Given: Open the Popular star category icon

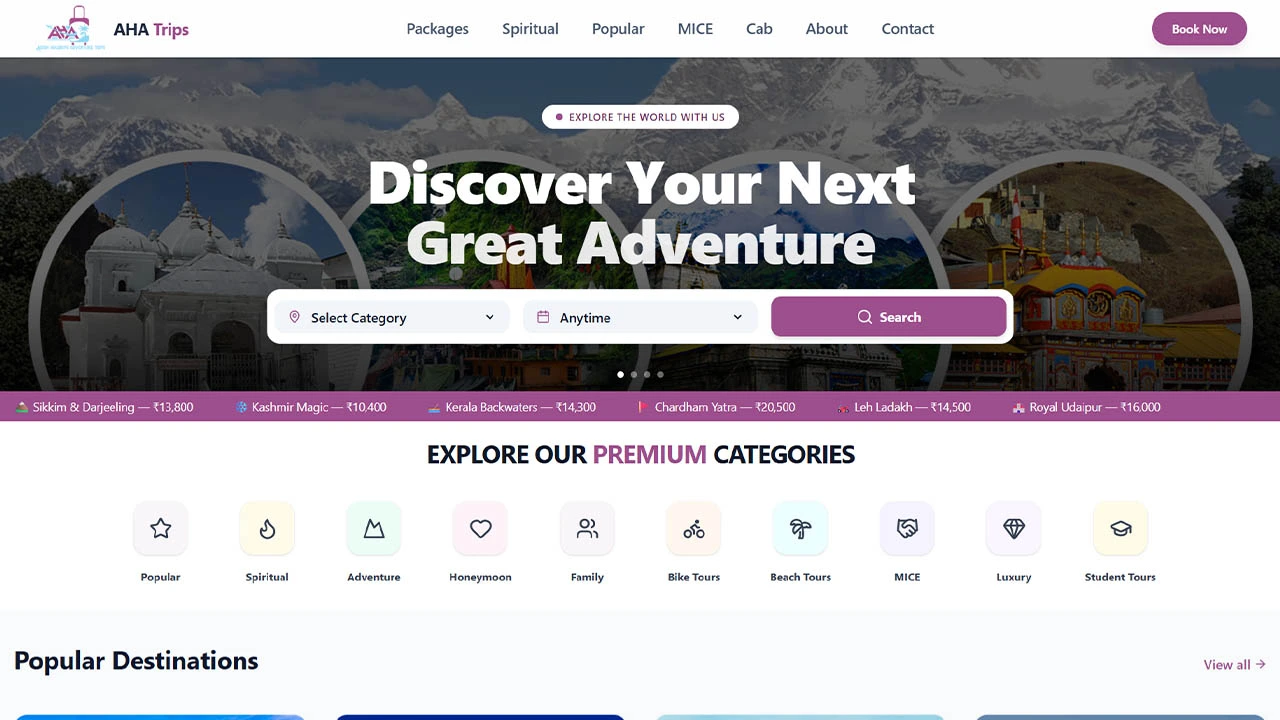Looking at the screenshot, I should coord(160,528).
